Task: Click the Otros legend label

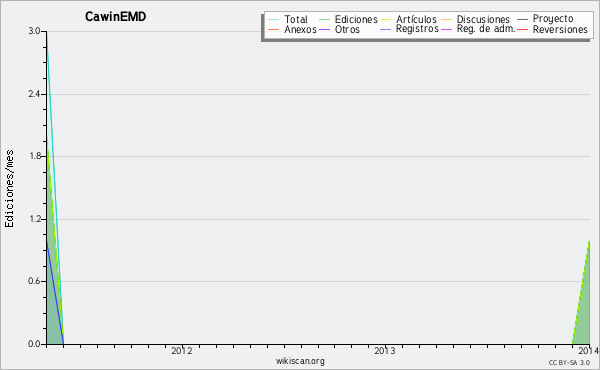Action: click(x=347, y=29)
